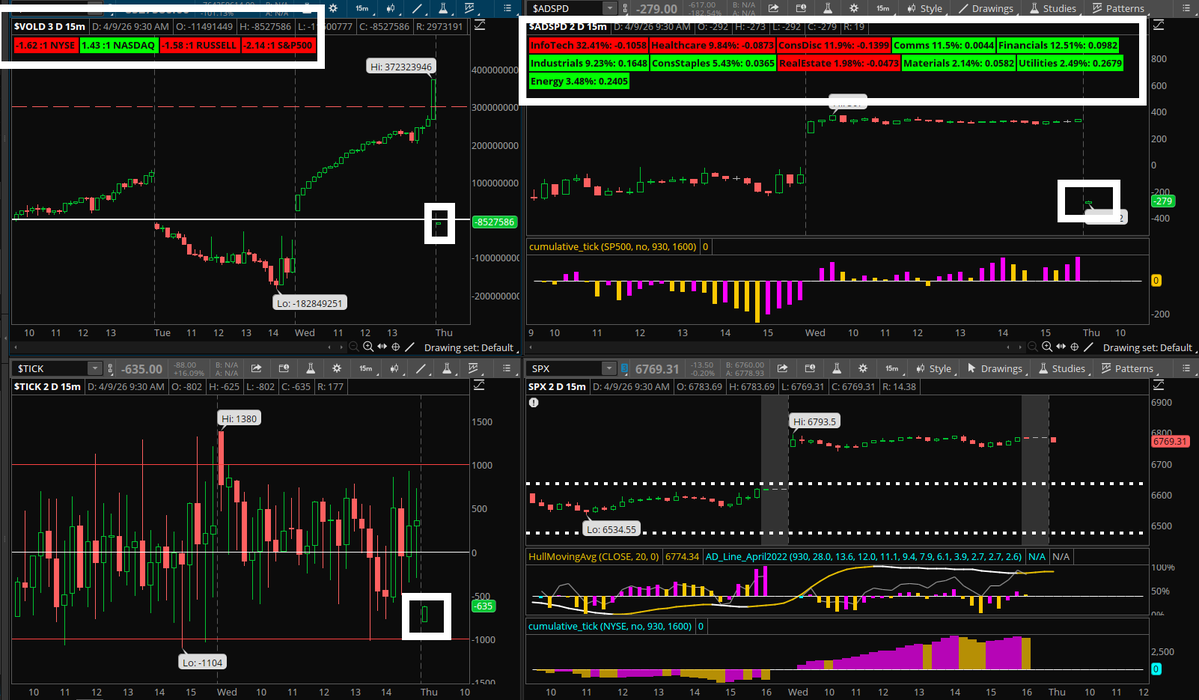Click the cumulative_tick (SP500, no, 930, 1600) study label
The height and width of the screenshot is (700, 1199).
(x=612, y=246)
